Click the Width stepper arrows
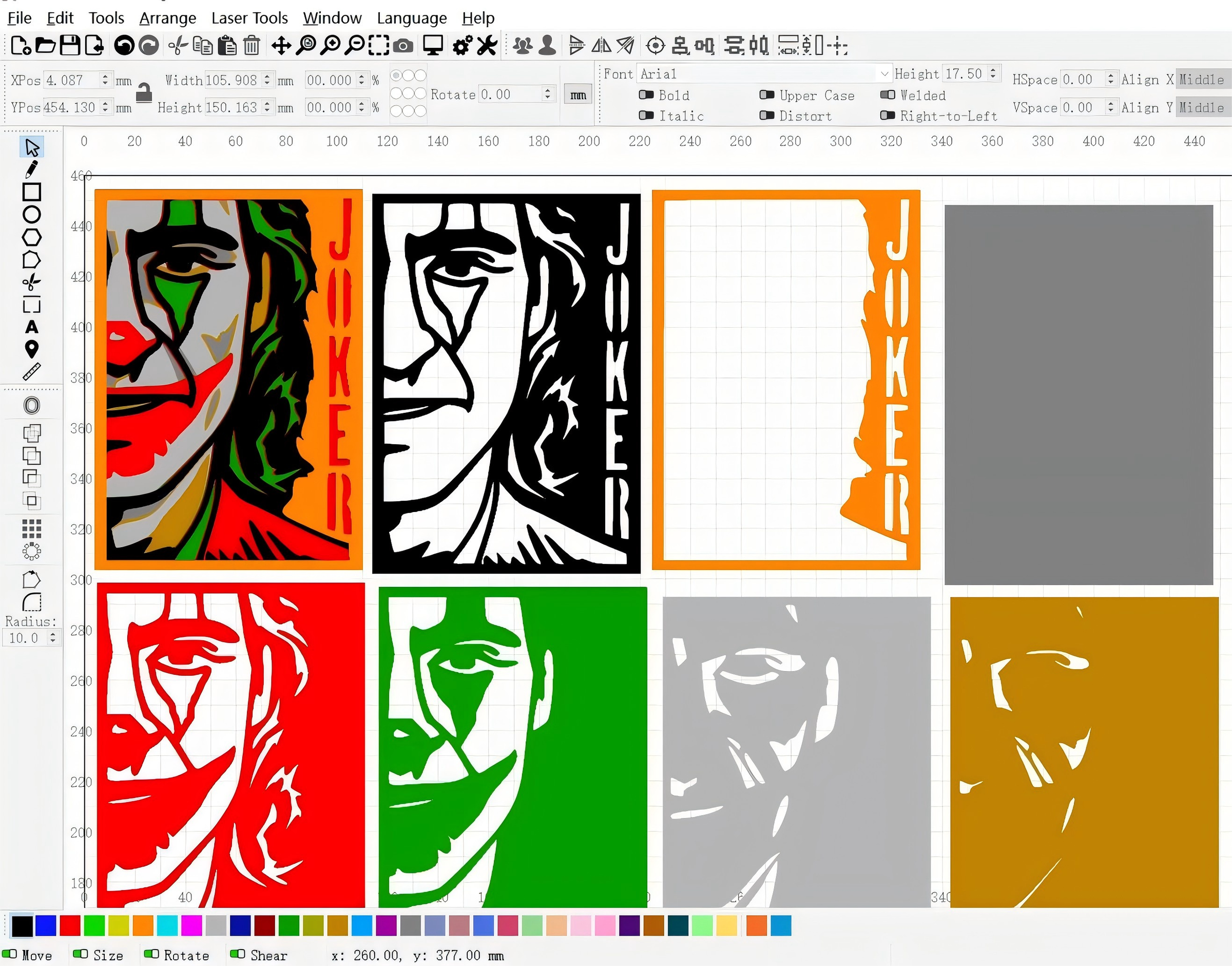 click(267, 80)
